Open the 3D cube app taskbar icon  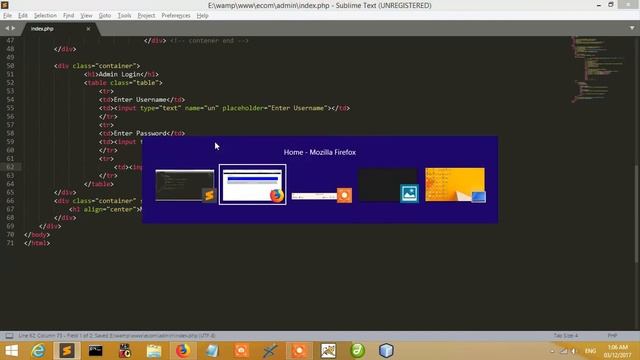click(386, 351)
